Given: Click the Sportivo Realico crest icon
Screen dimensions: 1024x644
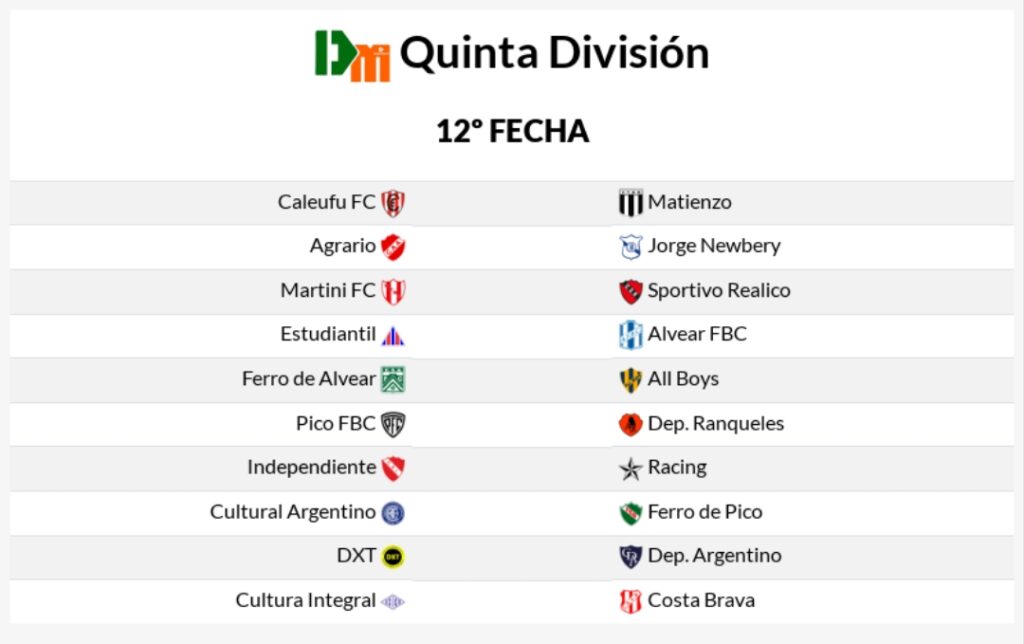Looking at the screenshot, I should [x=630, y=291].
